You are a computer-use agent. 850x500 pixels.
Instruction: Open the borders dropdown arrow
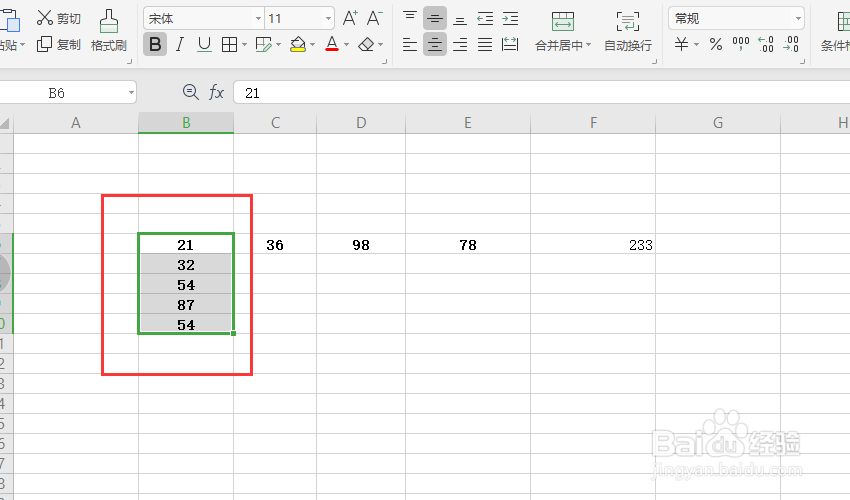pos(244,45)
